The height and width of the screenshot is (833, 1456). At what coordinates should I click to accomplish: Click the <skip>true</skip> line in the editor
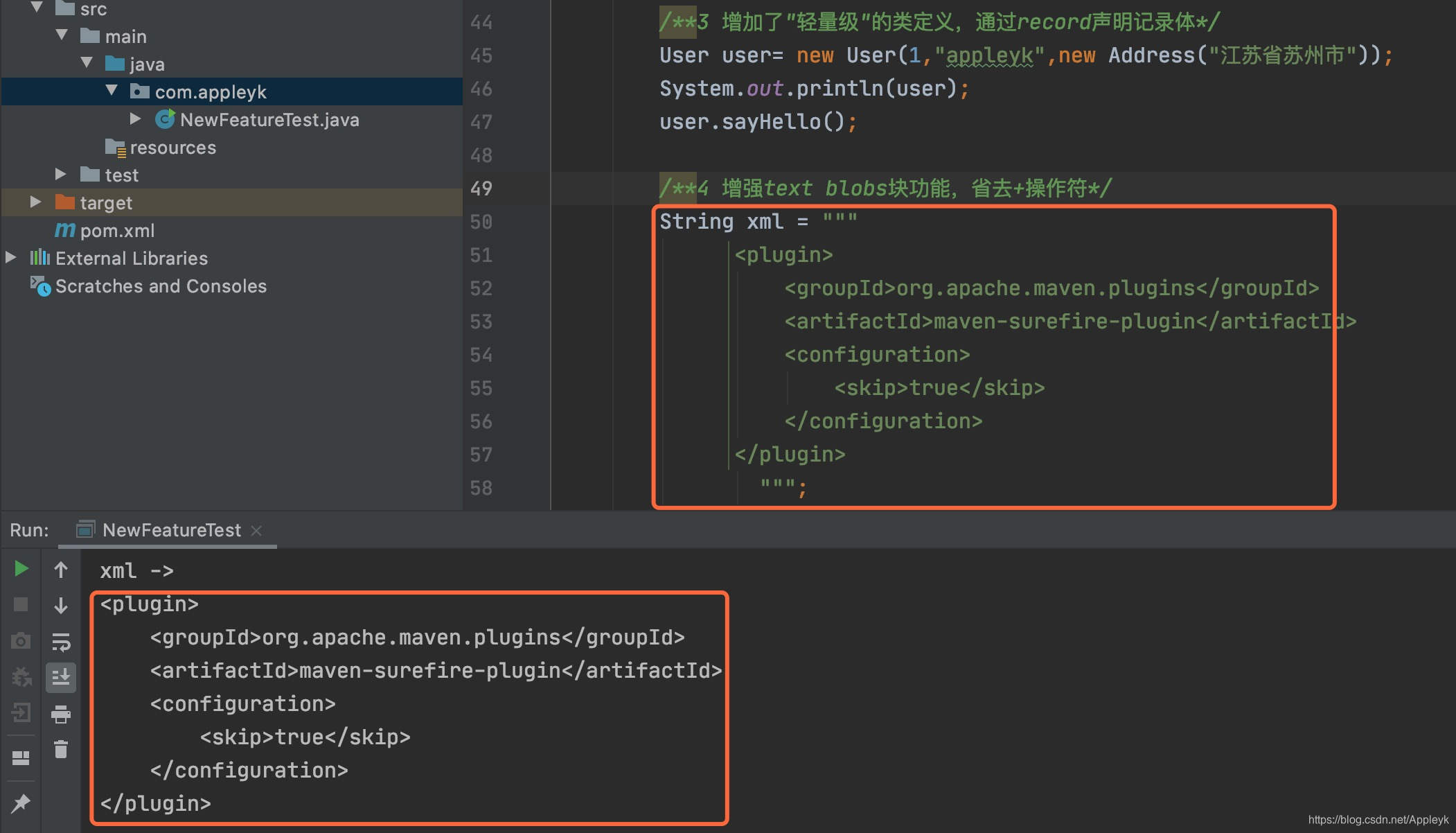[x=939, y=388]
